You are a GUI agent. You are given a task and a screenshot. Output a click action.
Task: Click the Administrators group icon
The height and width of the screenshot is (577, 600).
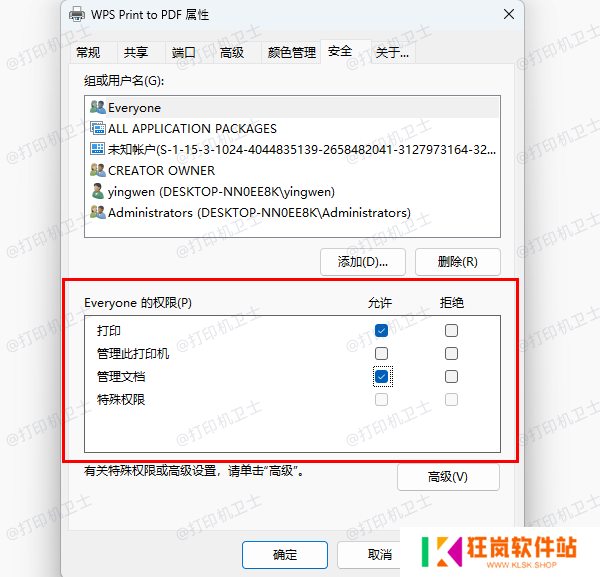[98, 212]
